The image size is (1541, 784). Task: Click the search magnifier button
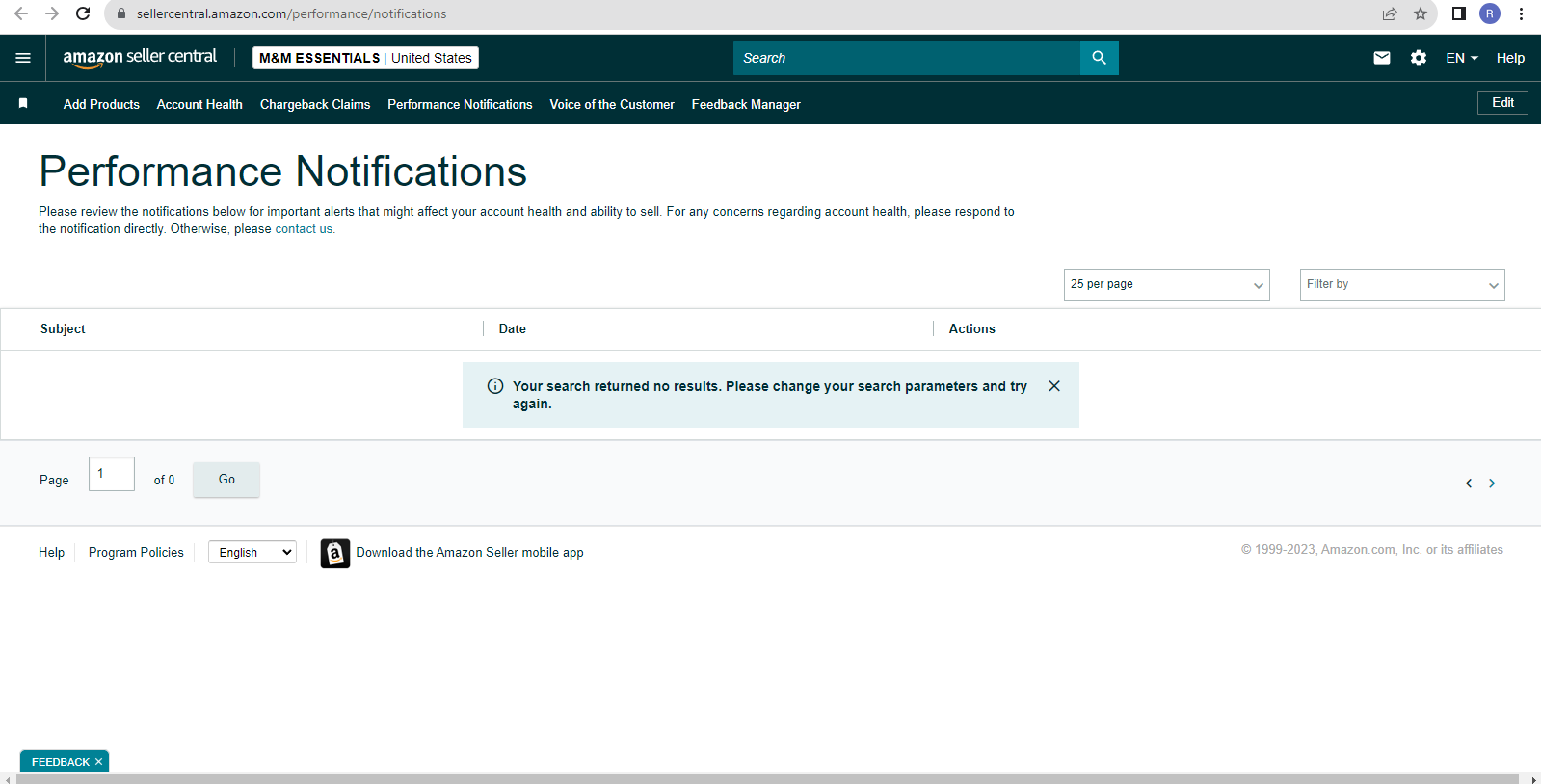(x=1099, y=58)
